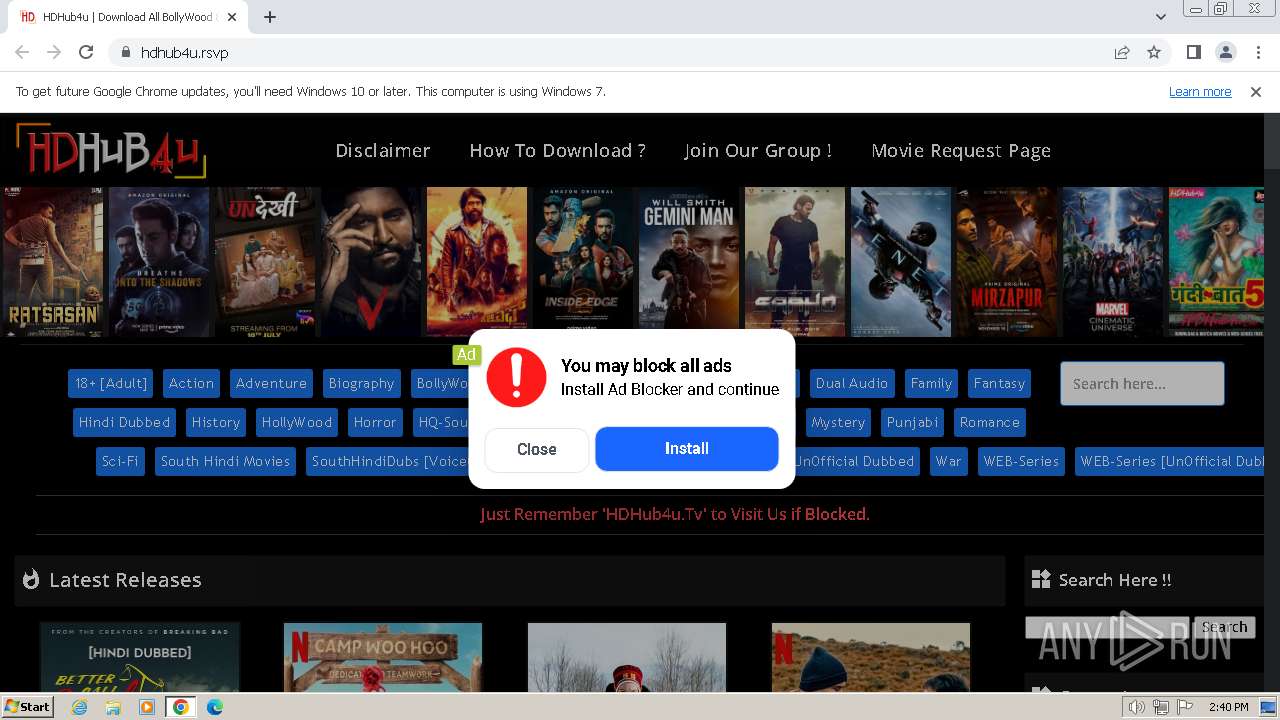
Task: Open the Gemini Man poster
Action: point(689,262)
